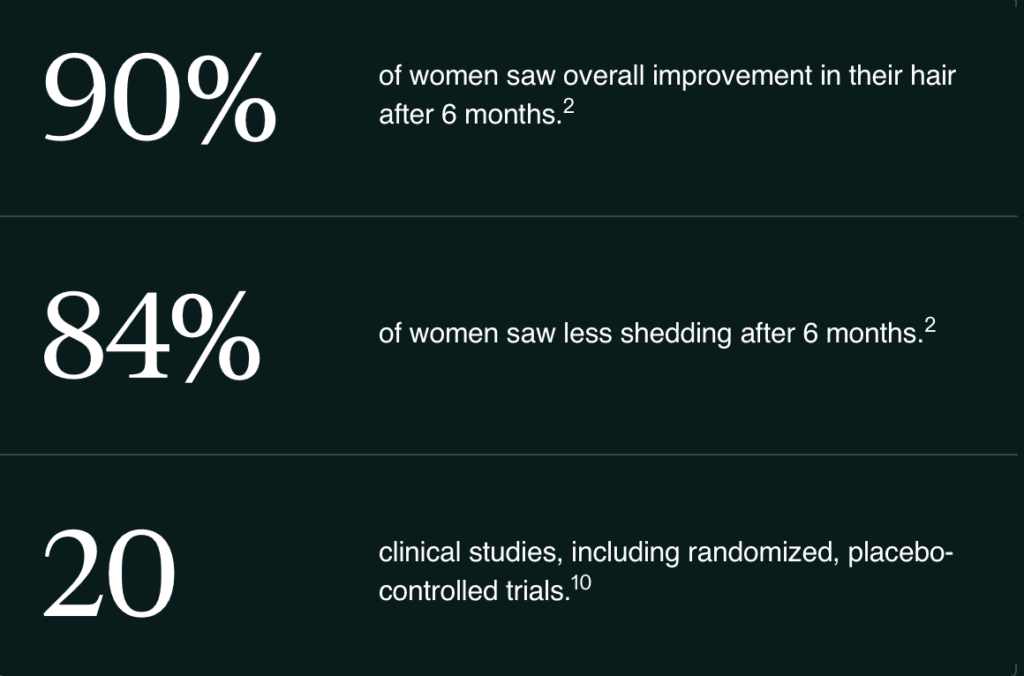Click the divider line above the 20 row
The height and width of the screenshot is (676, 1024).
[512, 455]
